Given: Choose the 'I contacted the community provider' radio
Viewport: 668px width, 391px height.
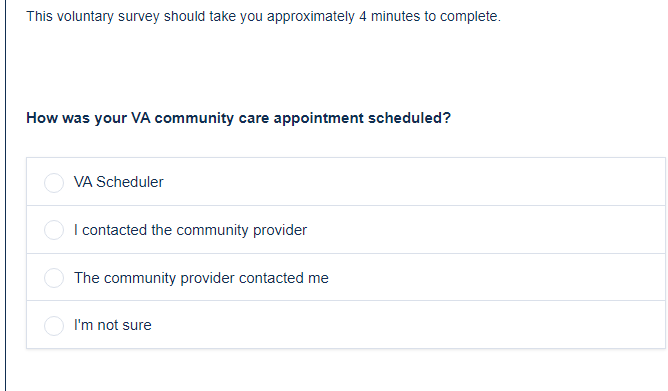Looking at the screenshot, I should click(54, 230).
